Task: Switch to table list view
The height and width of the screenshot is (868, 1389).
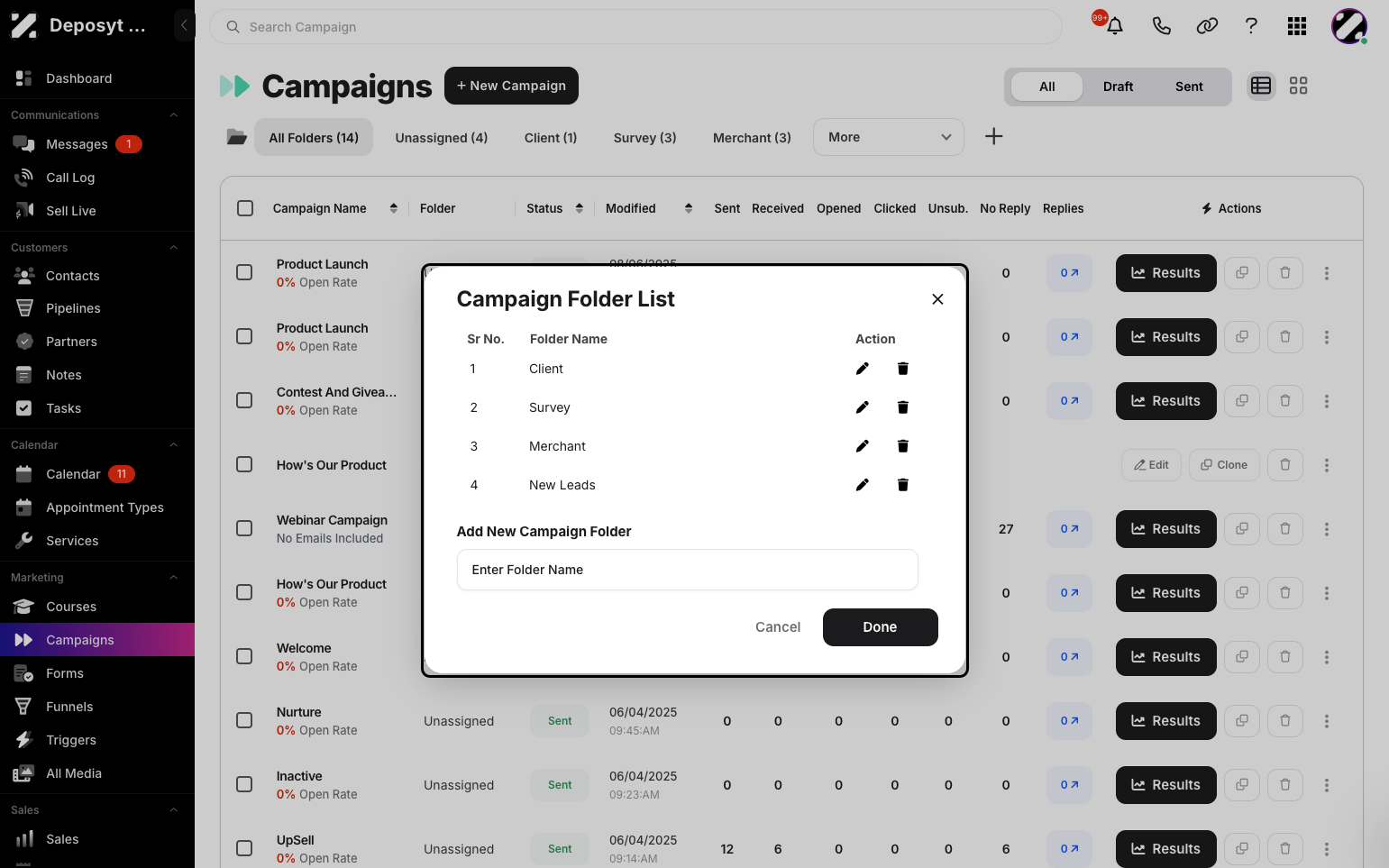Action: pyautogui.click(x=1261, y=86)
